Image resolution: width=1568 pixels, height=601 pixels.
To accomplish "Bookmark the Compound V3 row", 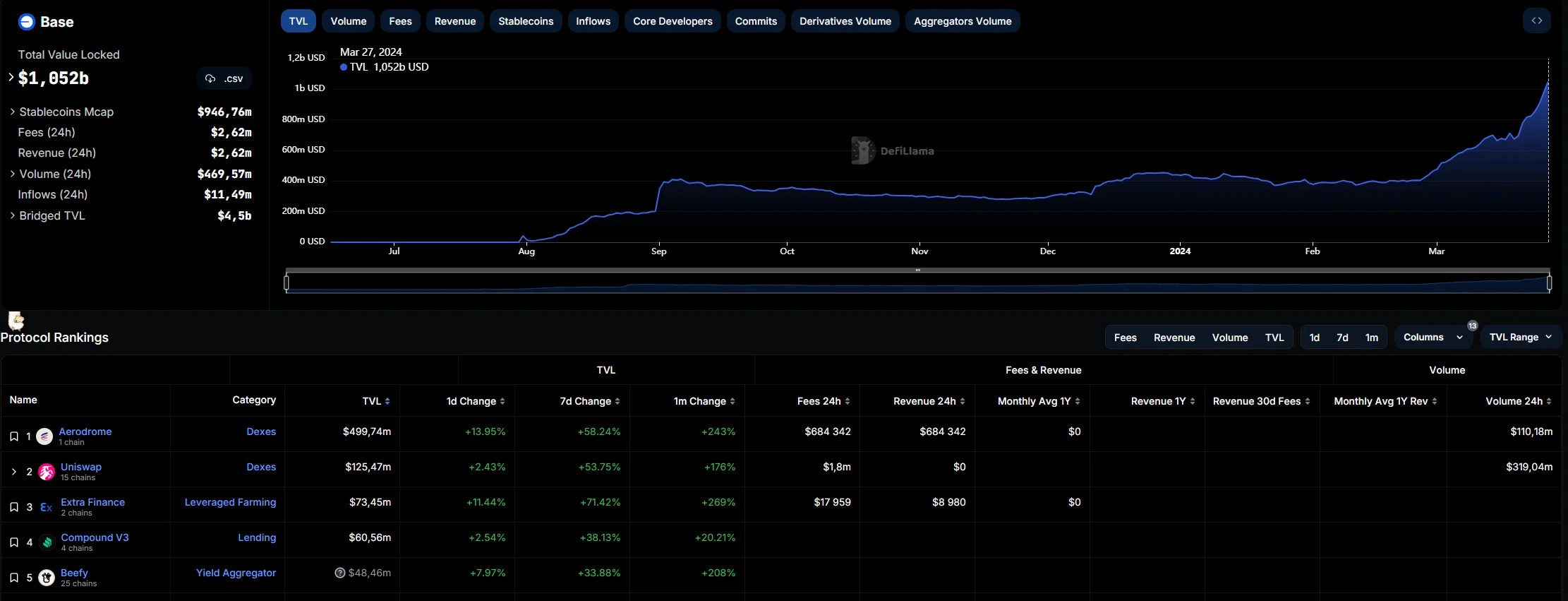I will point(14,542).
